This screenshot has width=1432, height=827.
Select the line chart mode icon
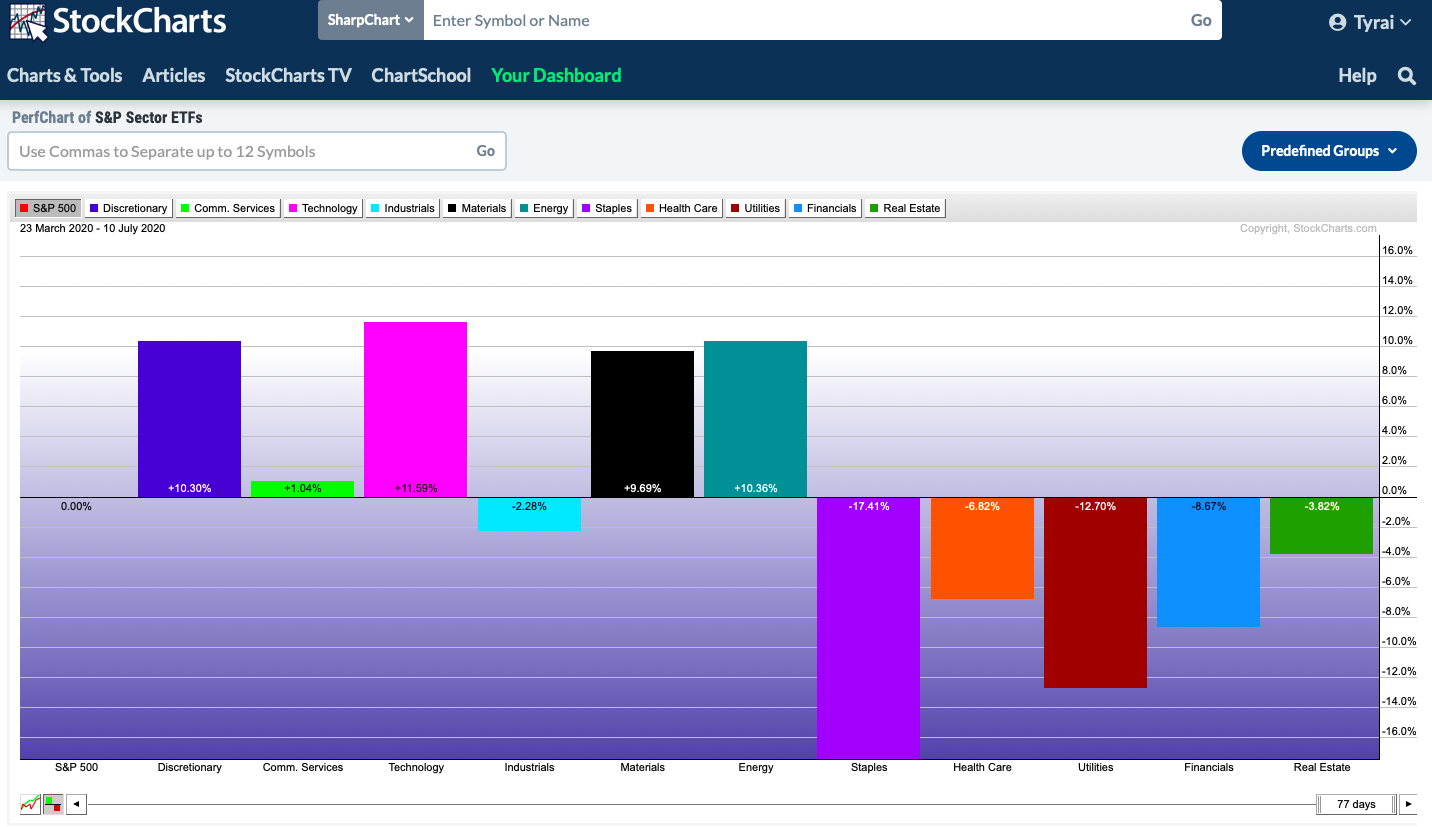pos(30,804)
